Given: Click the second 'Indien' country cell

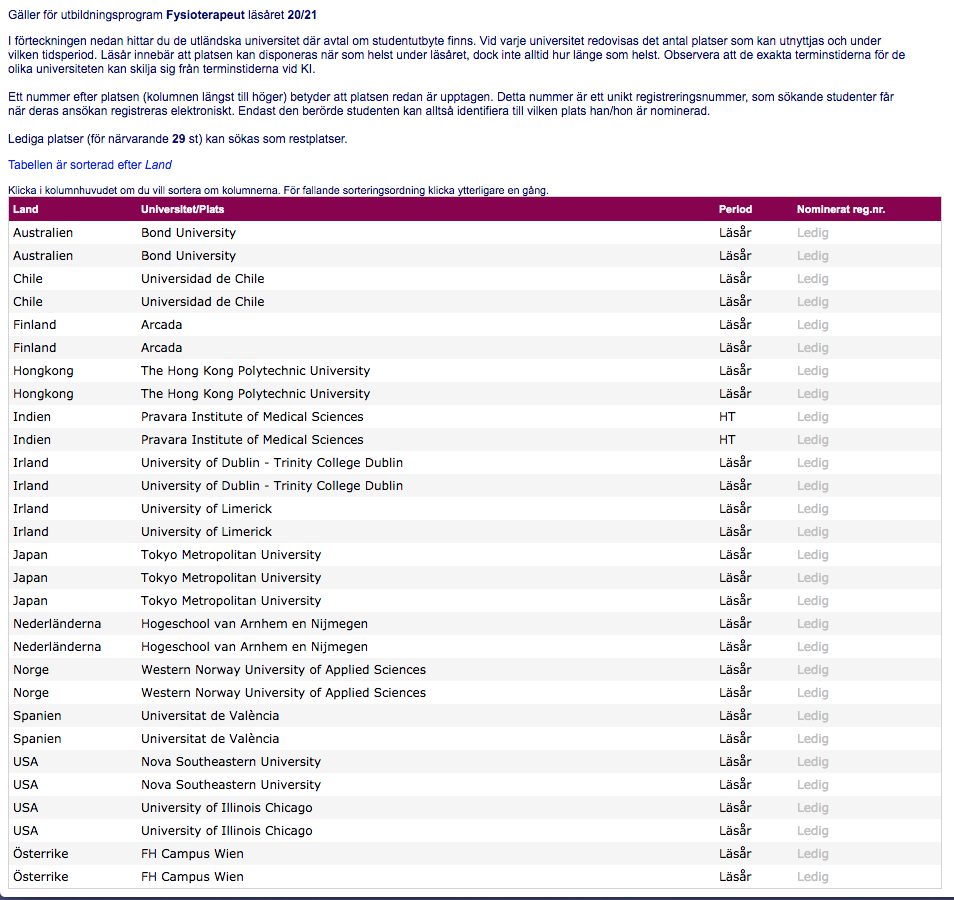Looking at the screenshot, I should 32,440.
